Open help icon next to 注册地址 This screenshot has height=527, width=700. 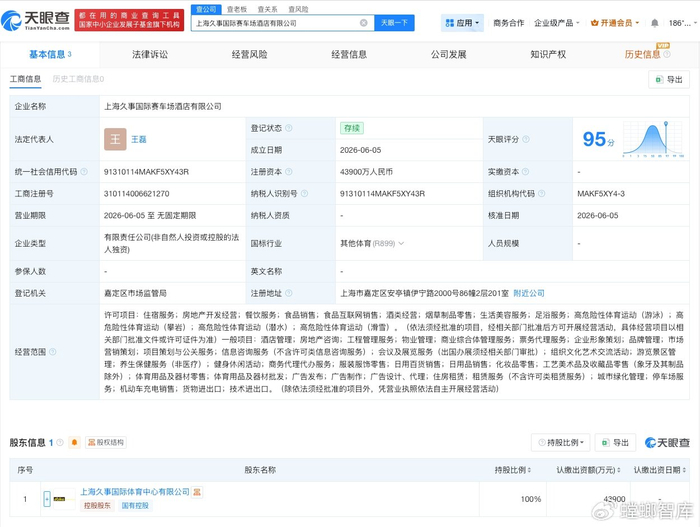coord(289,293)
